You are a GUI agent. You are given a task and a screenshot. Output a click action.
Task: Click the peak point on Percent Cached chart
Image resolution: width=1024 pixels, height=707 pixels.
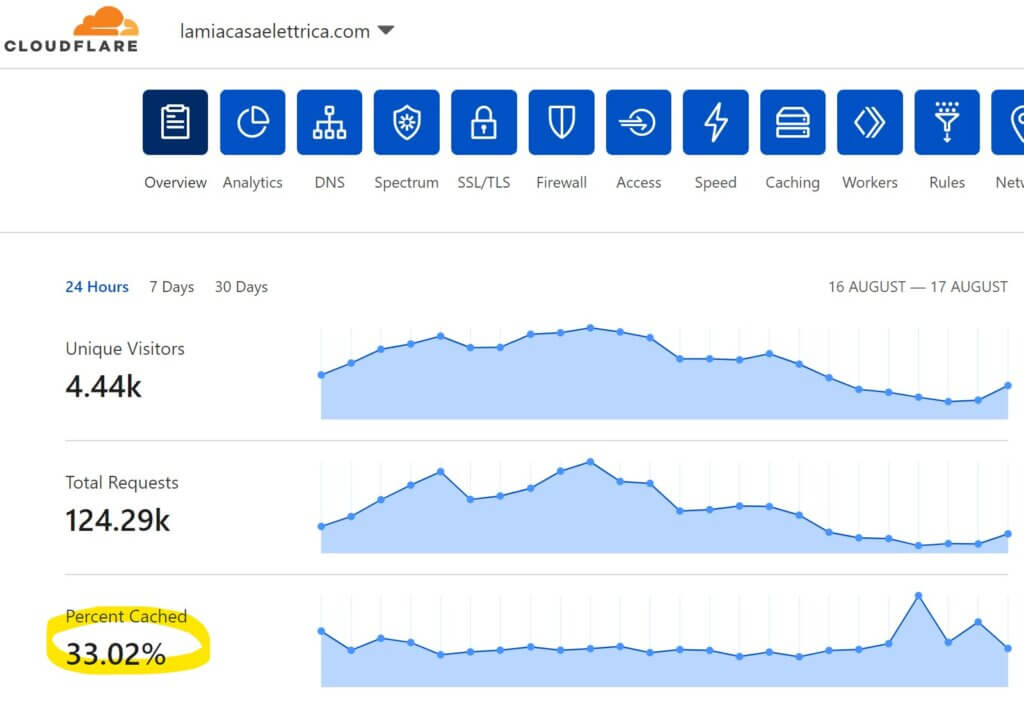[918, 596]
